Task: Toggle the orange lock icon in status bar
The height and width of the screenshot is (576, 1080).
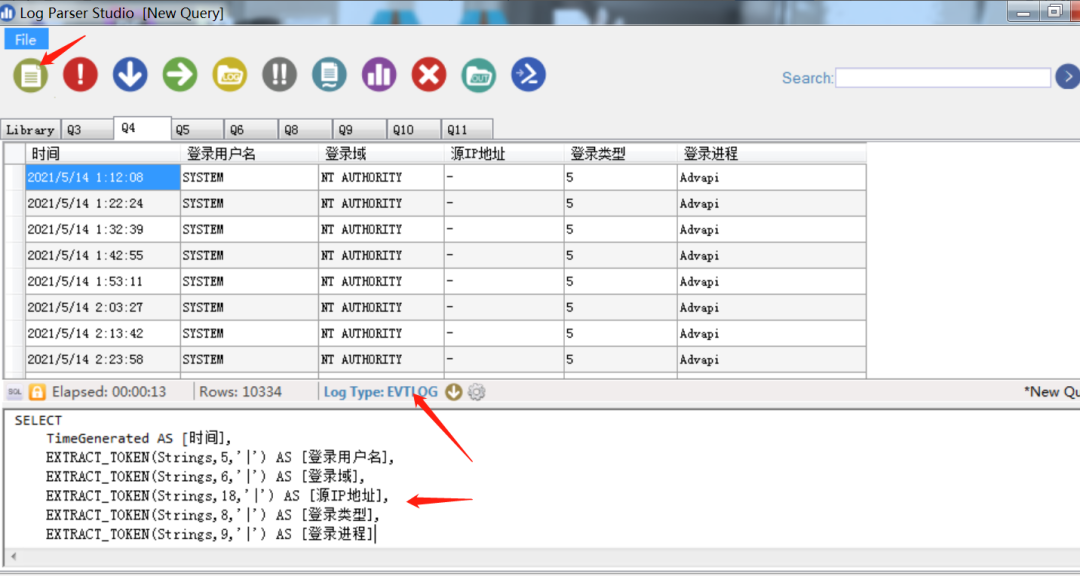Action: pos(37,392)
